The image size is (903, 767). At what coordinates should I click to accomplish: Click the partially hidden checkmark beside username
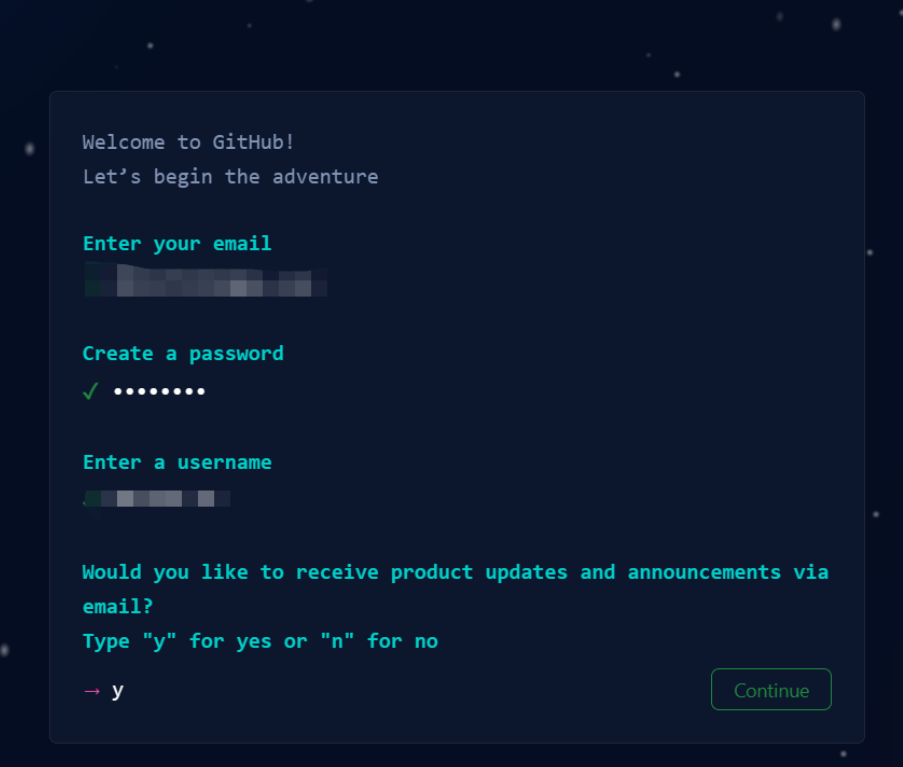[88, 500]
